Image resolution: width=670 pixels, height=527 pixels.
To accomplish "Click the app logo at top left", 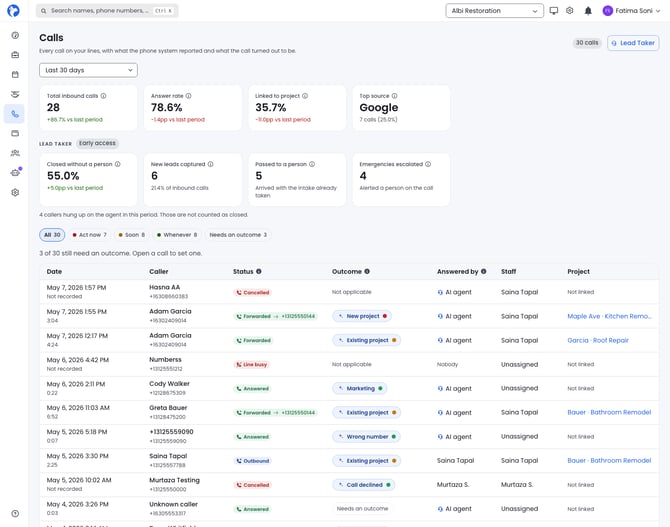I will [x=14, y=11].
